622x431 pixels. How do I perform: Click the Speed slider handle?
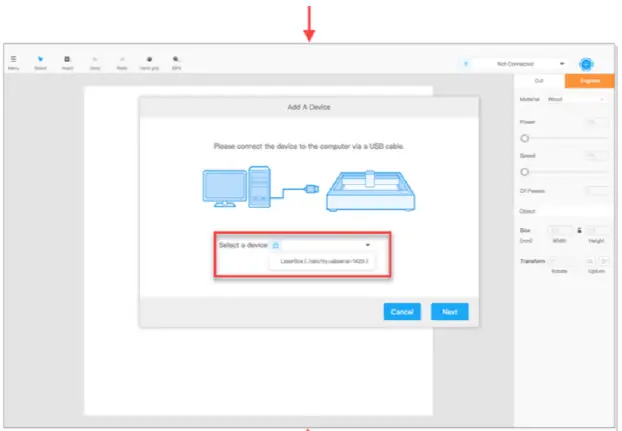pos(525,172)
